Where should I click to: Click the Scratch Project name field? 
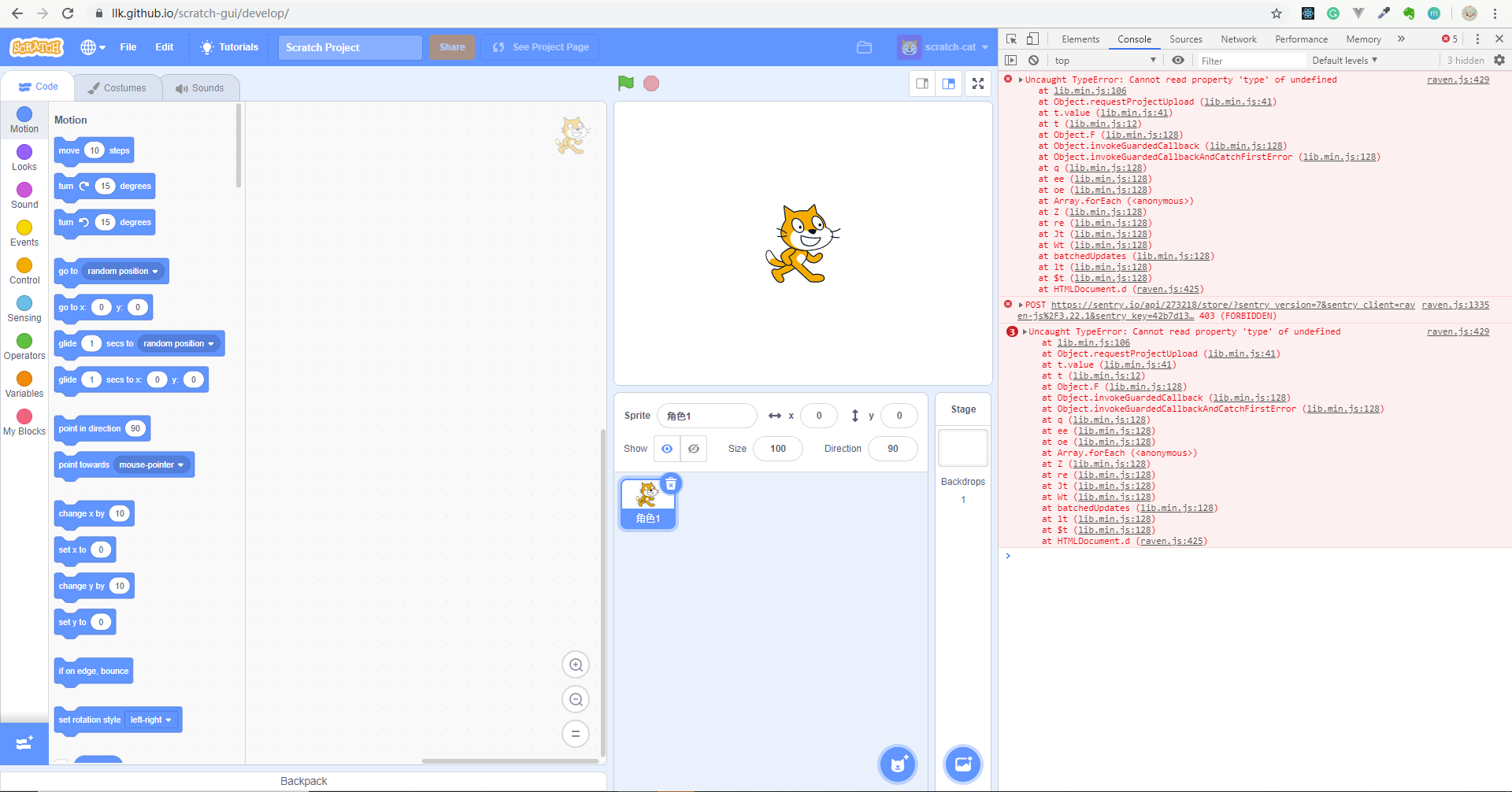pos(350,46)
